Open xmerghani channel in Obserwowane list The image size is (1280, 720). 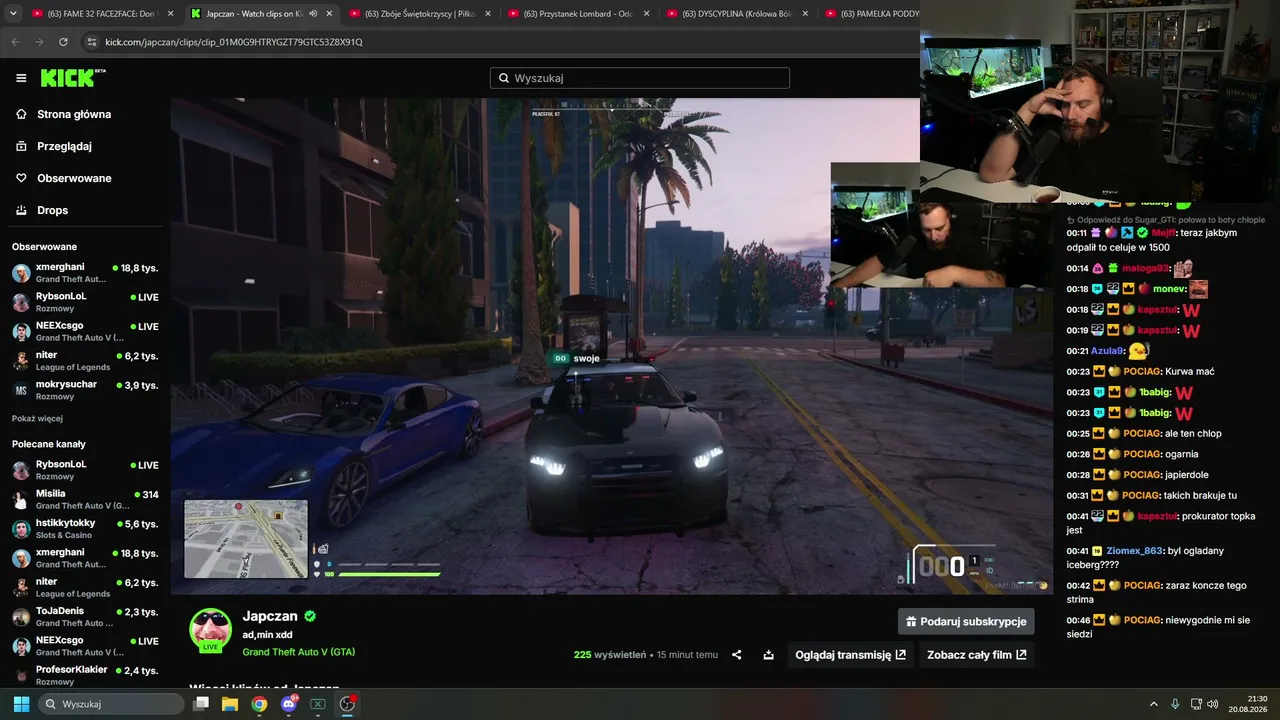point(85,273)
